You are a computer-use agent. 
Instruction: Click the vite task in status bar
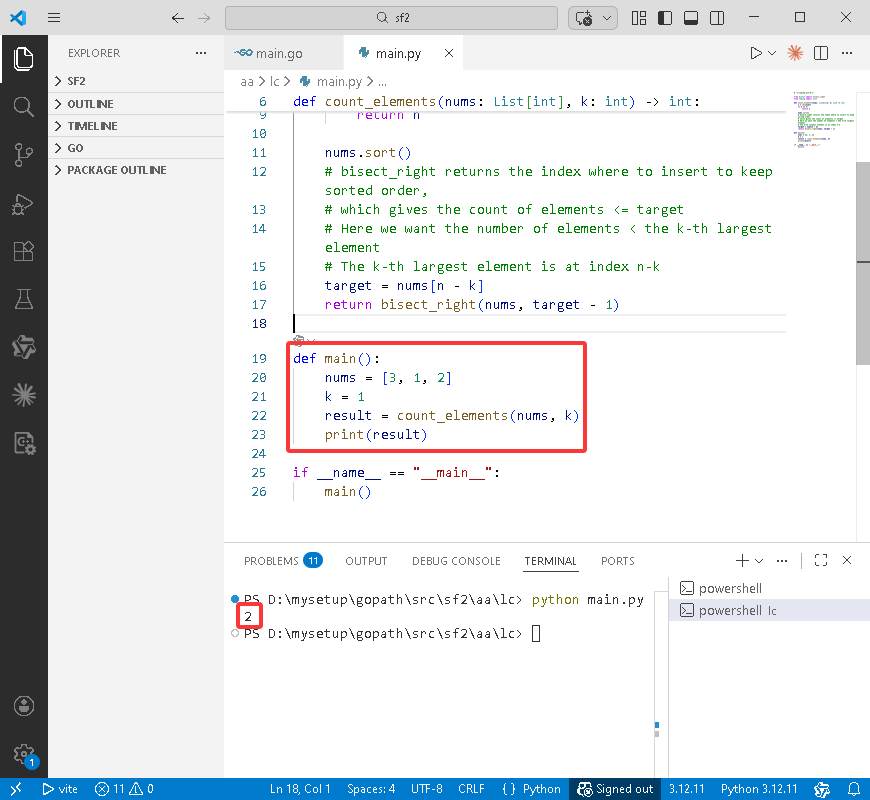pyautogui.click(x=60, y=789)
